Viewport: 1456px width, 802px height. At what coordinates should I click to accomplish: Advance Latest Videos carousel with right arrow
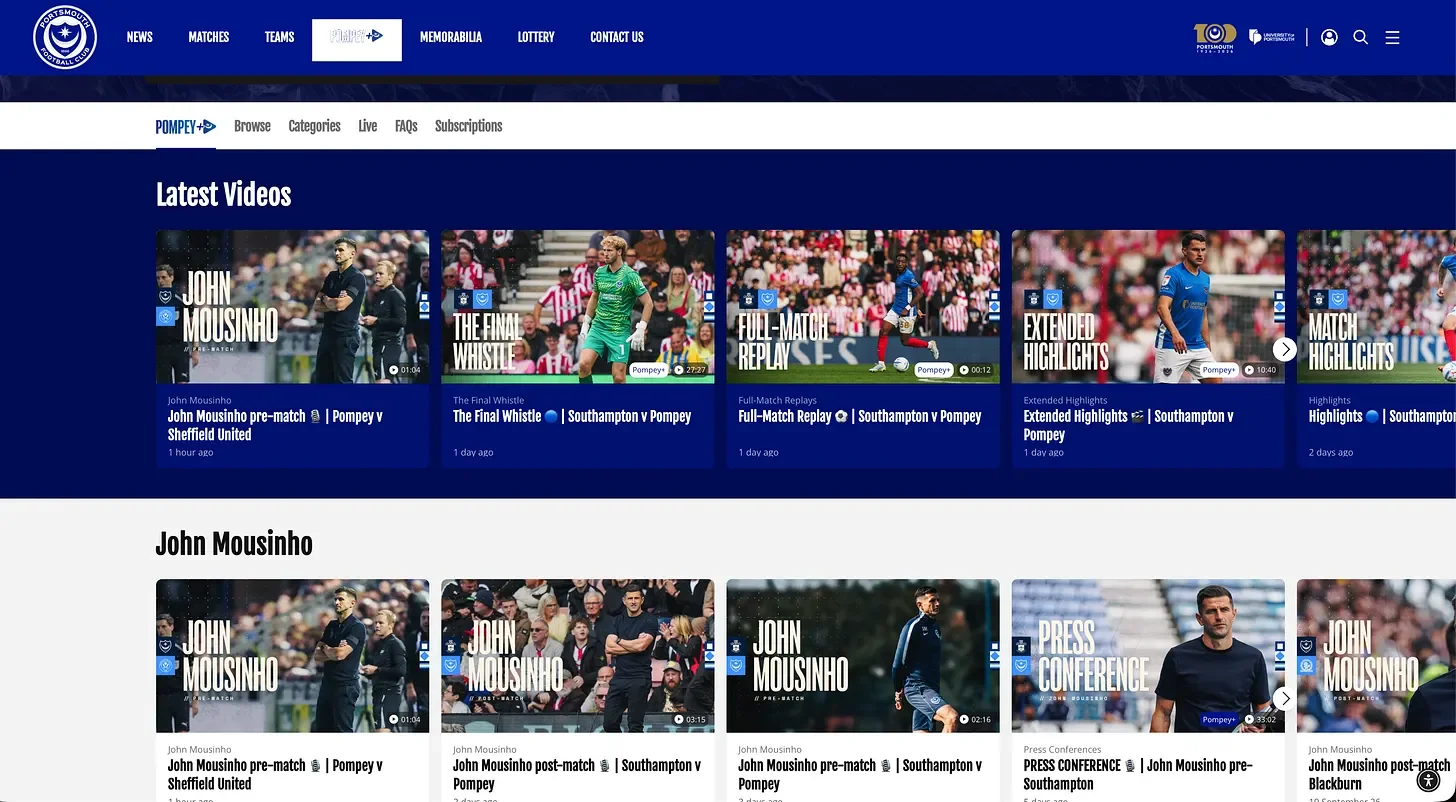tap(1285, 349)
